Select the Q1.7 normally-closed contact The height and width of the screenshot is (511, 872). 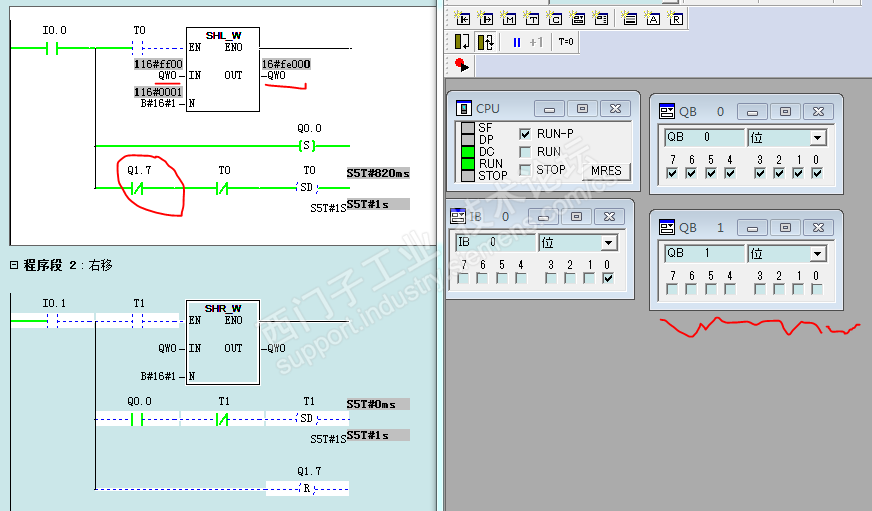pos(137,188)
